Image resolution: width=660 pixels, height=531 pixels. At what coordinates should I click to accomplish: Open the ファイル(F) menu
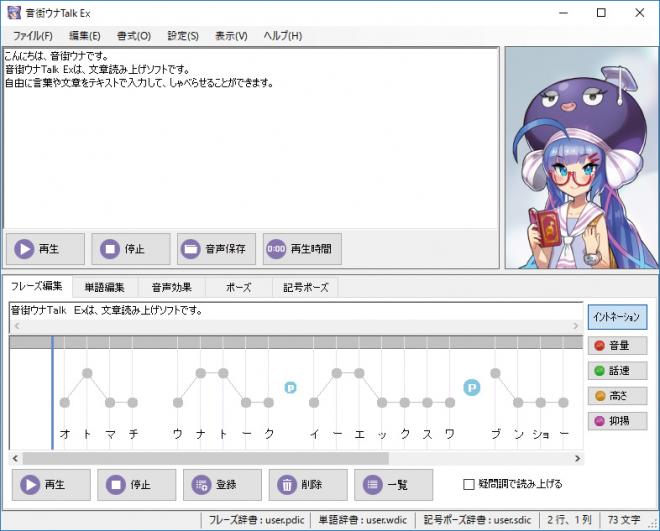click(x=33, y=36)
